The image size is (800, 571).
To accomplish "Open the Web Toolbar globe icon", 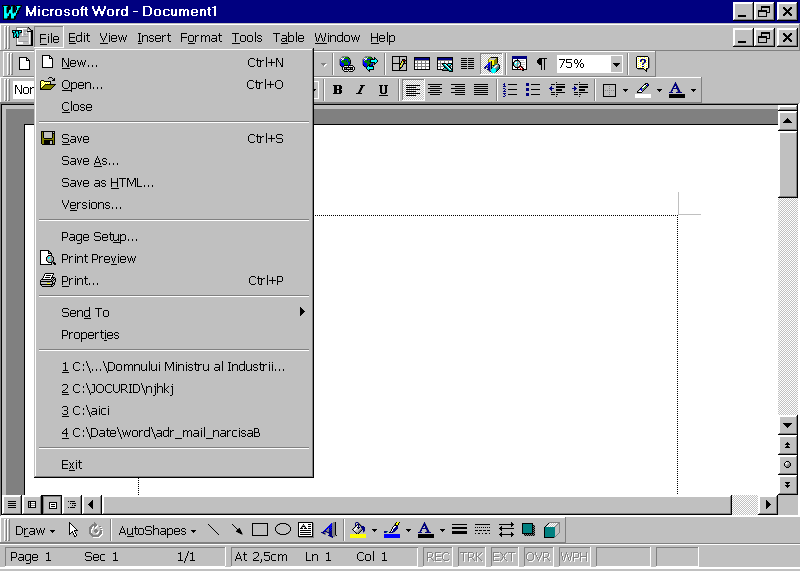I will (370, 64).
